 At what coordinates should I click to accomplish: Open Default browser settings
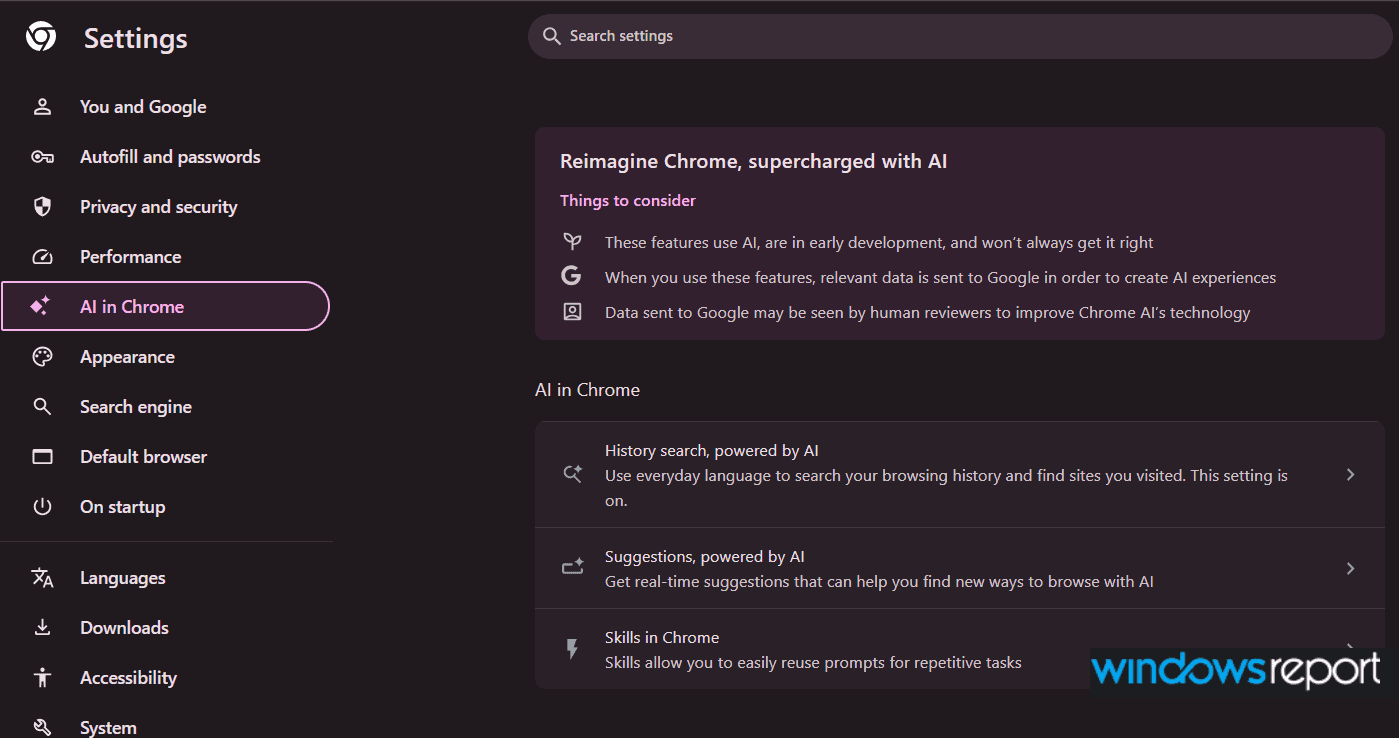pos(165,457)
